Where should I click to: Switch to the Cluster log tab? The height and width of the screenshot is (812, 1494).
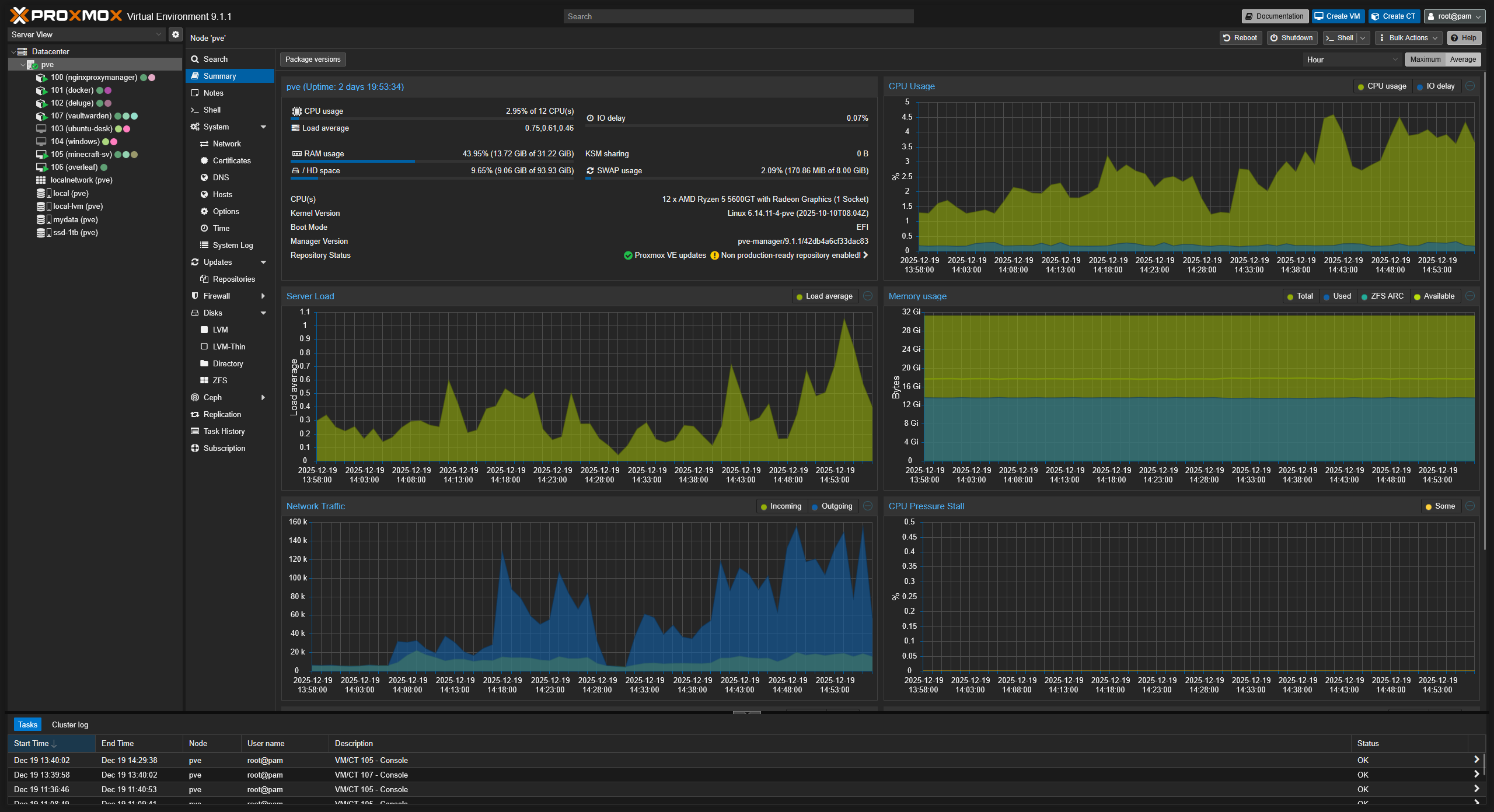pyautogui.click(x=70, y=724)
